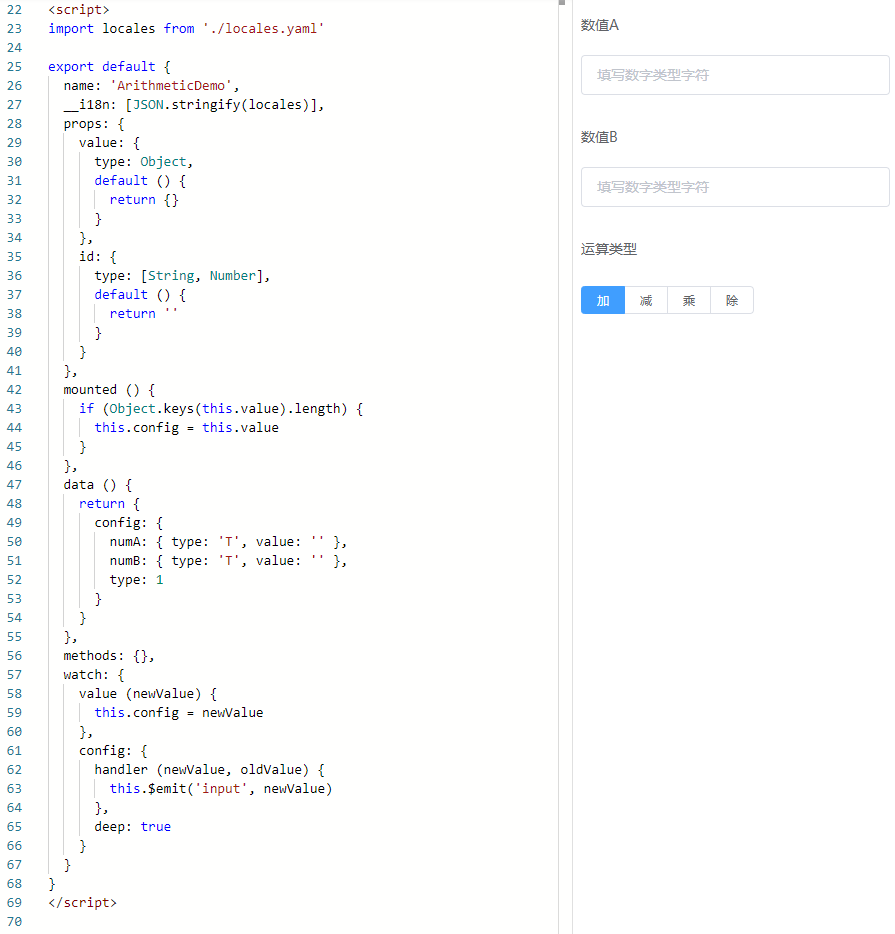Image resolution: width=895 pixels, height=934 pixels.
Task: Click the 运算类型 label text
Action: (609, 249)
